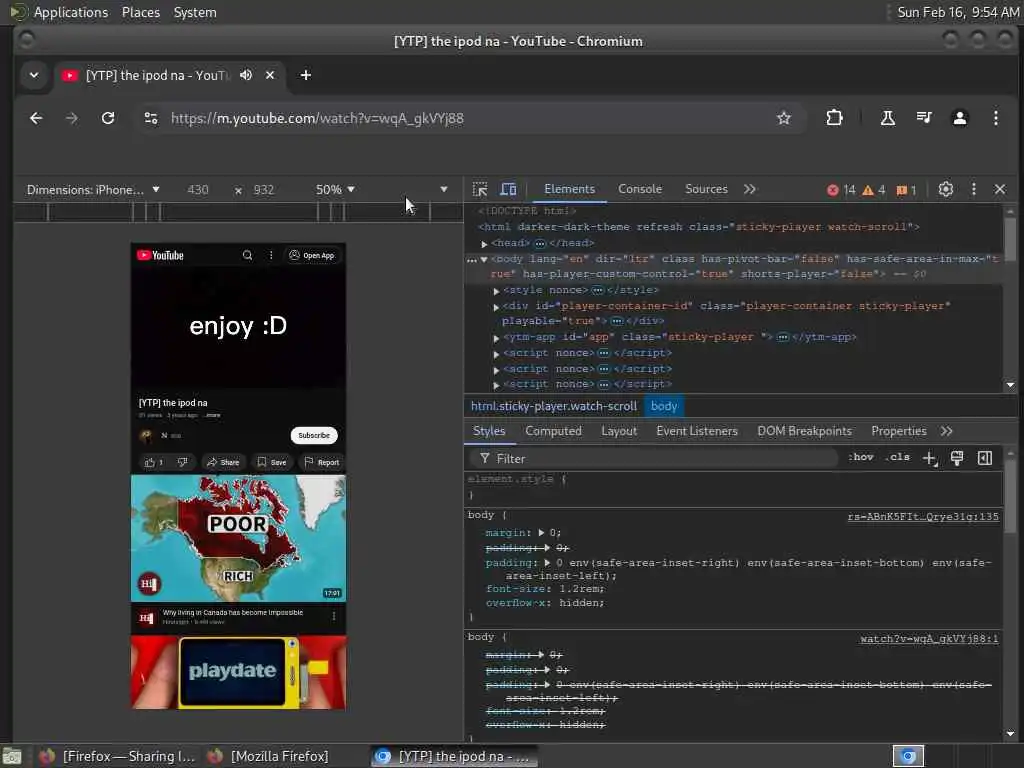Like the video with thumbs up
Screen dimensions: 1024x768
coord(154,462)
